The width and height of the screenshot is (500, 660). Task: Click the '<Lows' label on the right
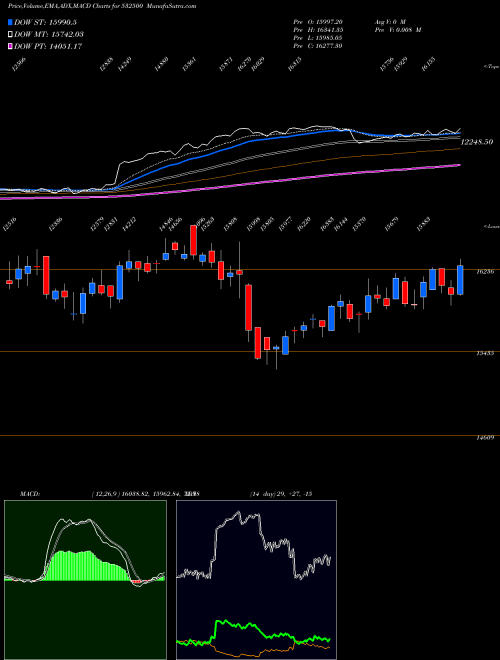(491, 227)
